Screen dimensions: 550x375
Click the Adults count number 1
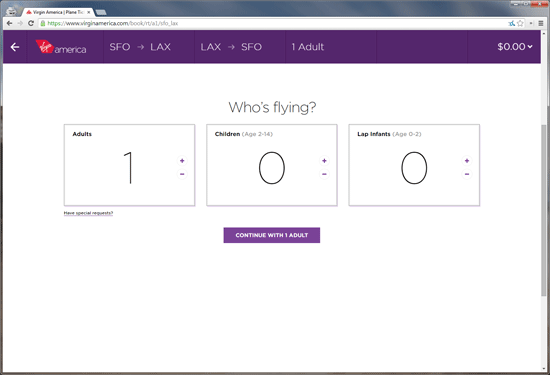click(x=129, y=168)
